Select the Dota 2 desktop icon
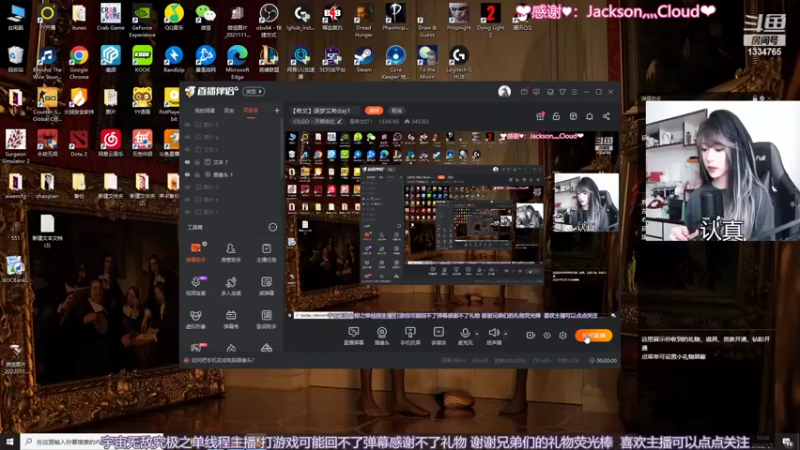The width and height of the screenshot is (800, 450). (x=79, y=143)
